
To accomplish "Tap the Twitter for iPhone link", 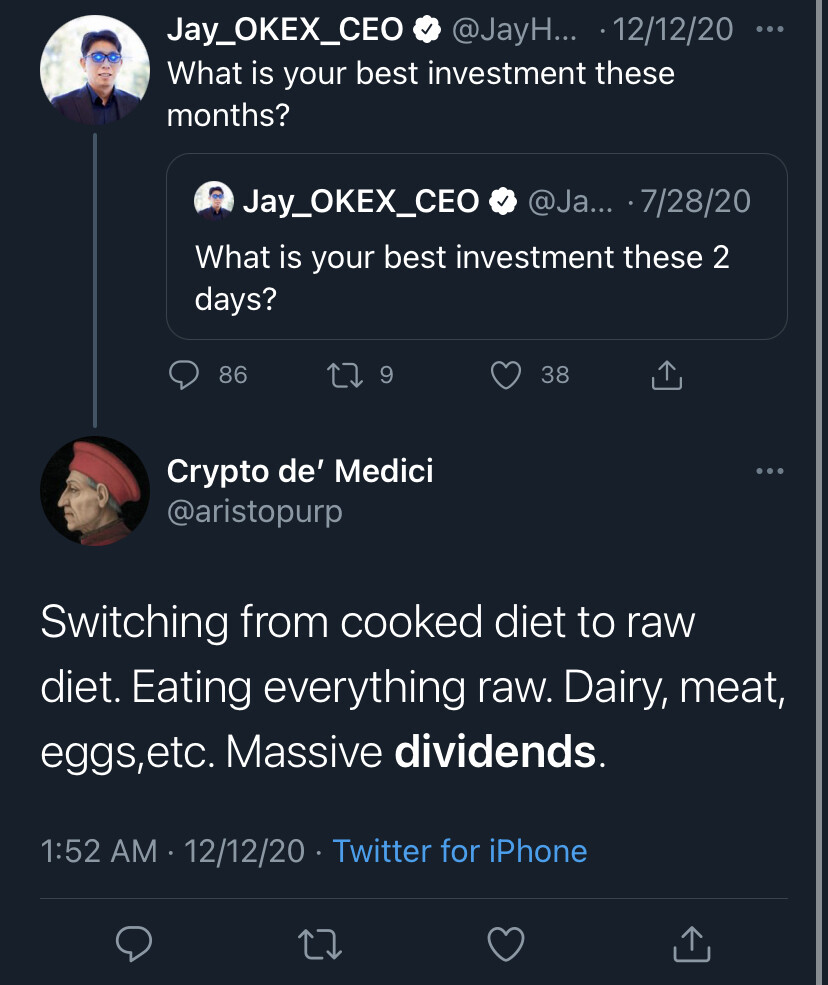I will click(459, 851).
